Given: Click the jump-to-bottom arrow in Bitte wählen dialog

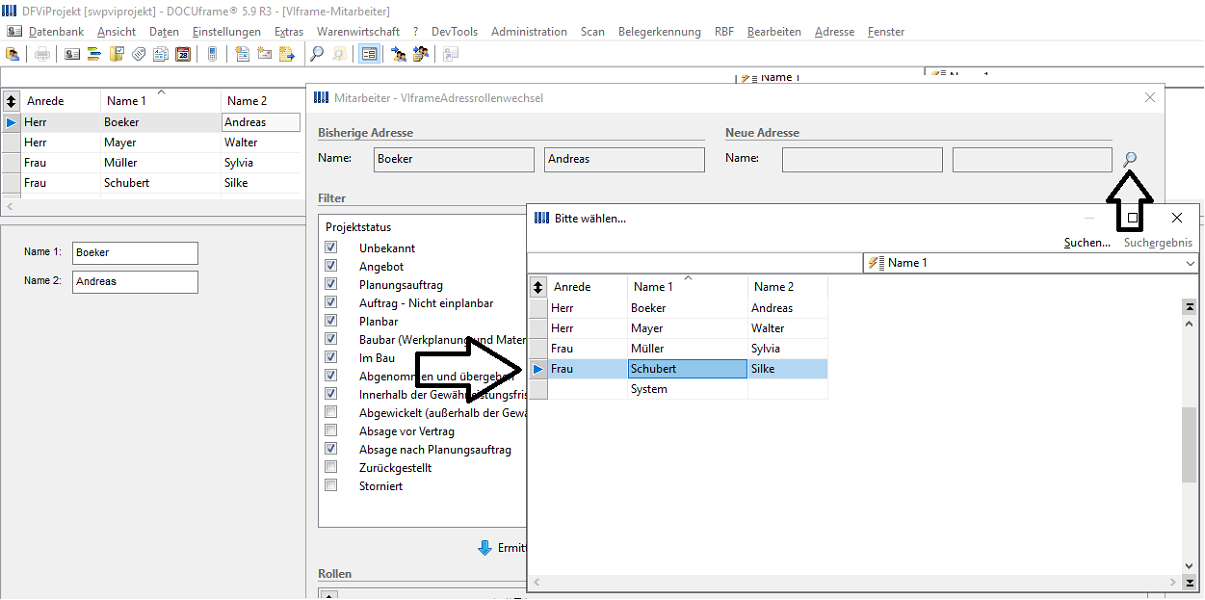Looking at the screenshot, I should click(1189, 583).
